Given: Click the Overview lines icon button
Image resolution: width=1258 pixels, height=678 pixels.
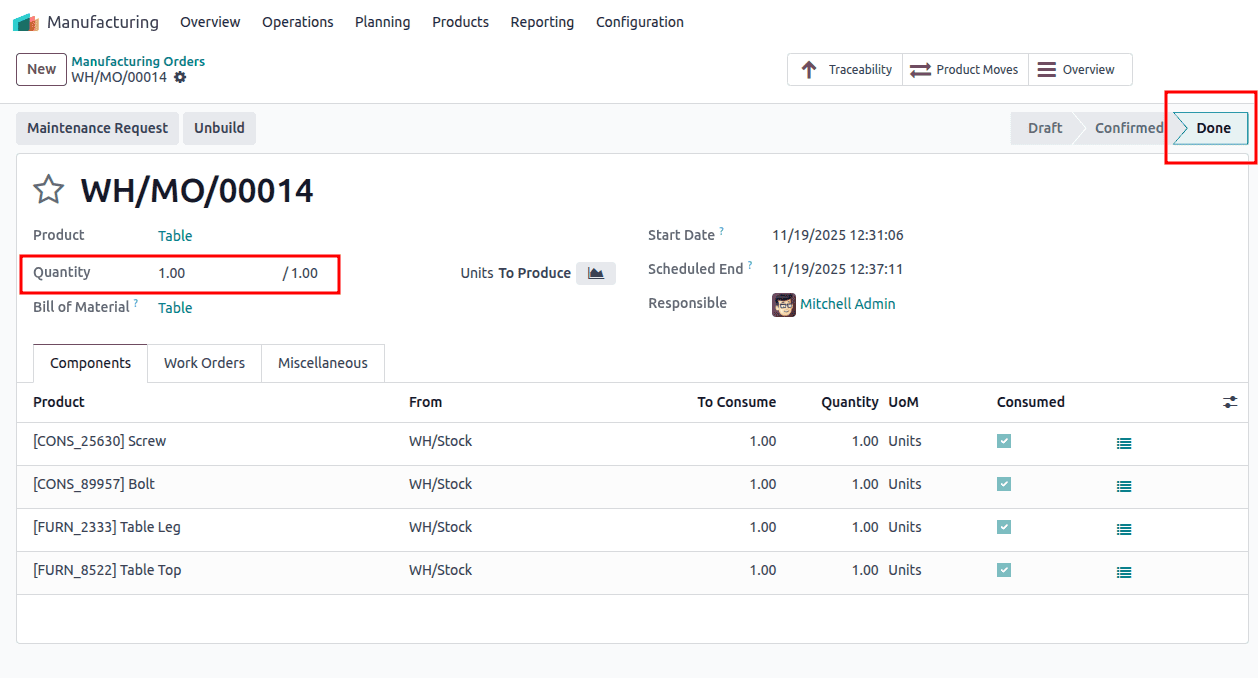Looking at the screenshot, I should click(x=1044, y=69).
